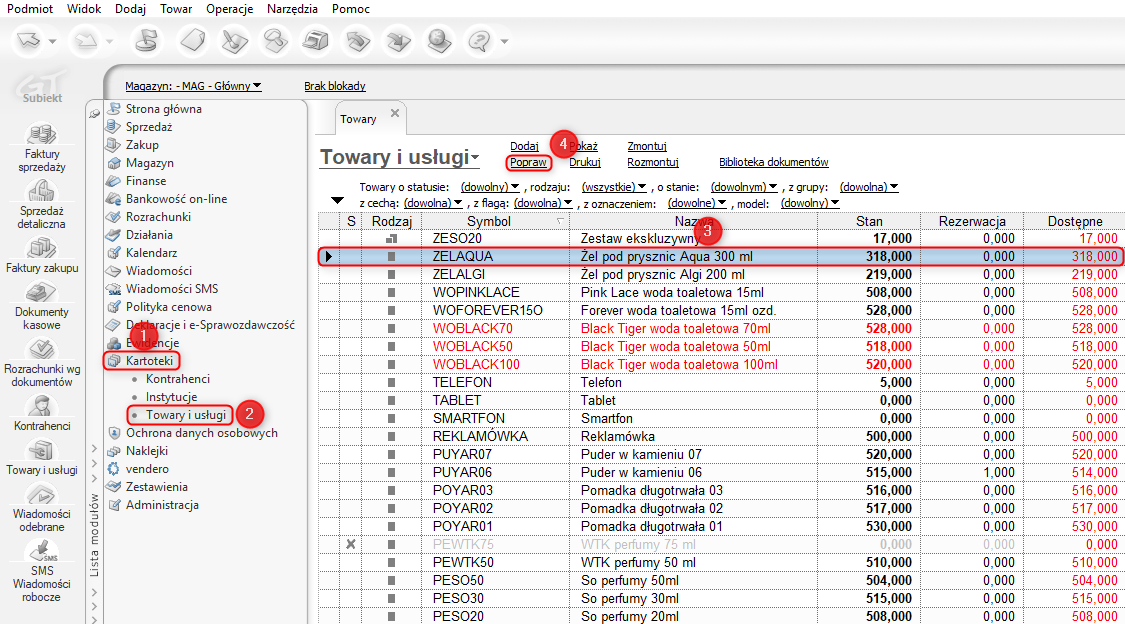Viewport: 1125px width, 624px height.
Task: Sort table by Symbol column header
Action: 488,221
